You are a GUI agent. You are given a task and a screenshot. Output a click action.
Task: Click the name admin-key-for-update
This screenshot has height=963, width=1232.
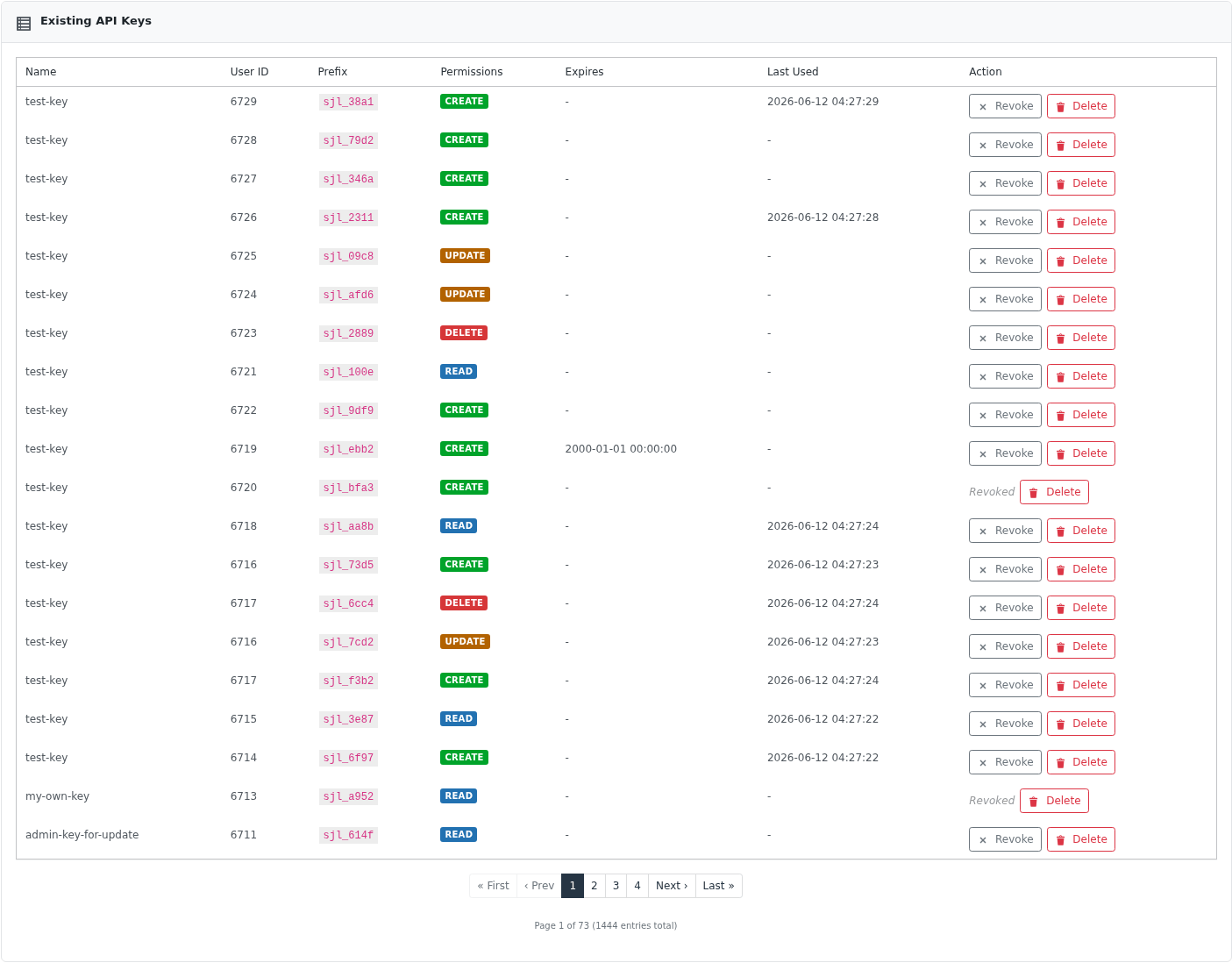[82, 835]
